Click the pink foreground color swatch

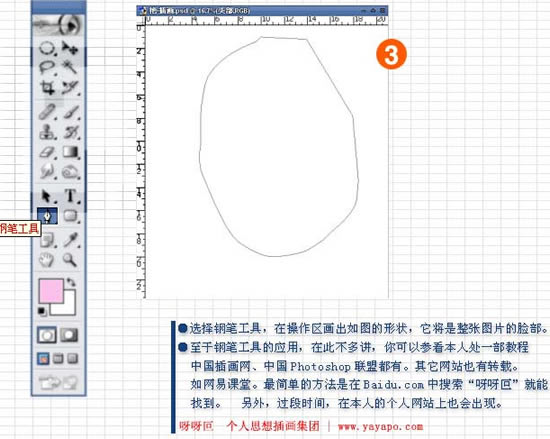coord(51,290)
